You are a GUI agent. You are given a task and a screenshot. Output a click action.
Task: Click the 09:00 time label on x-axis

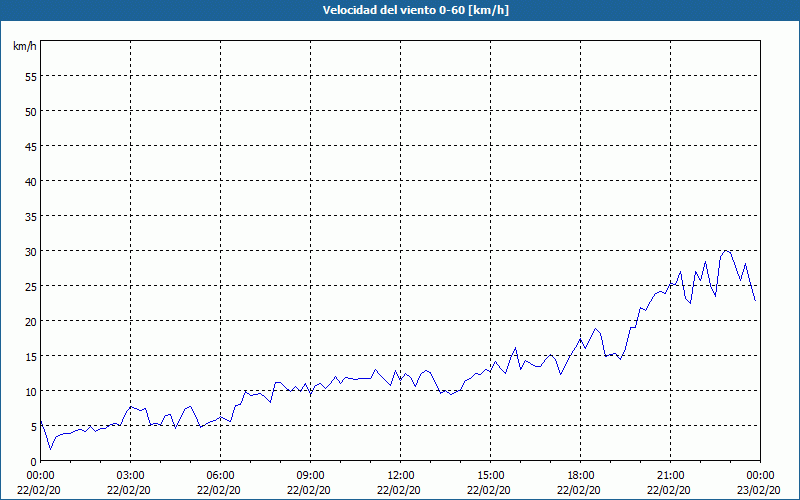click(310, 476)
